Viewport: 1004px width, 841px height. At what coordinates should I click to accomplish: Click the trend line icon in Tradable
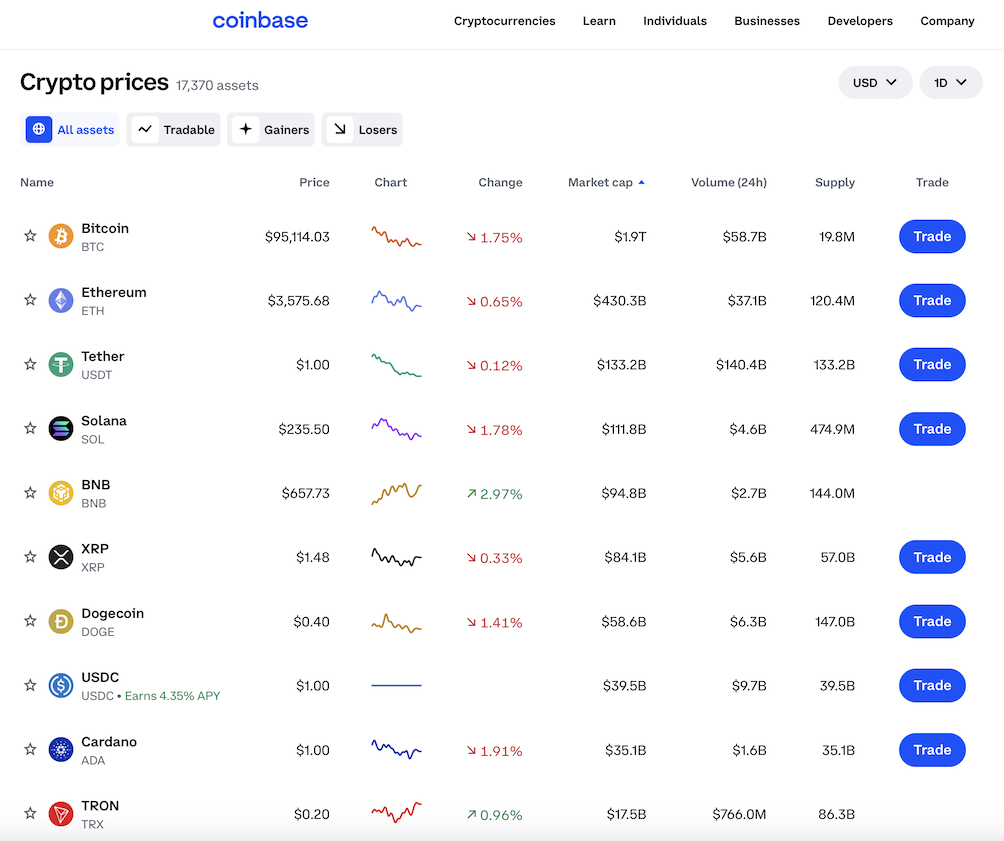(145, 129)
